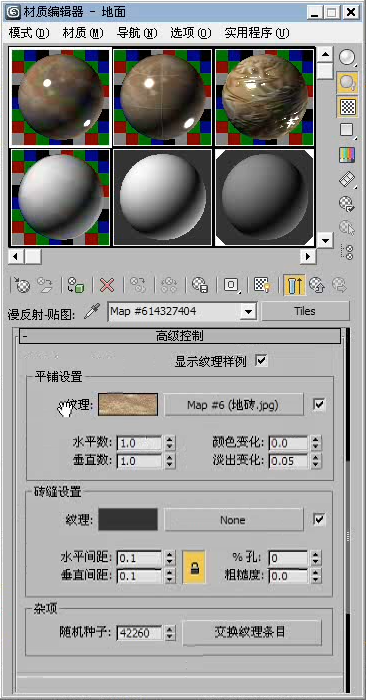Image resolution: width=366 pixels, height=700 pixels.
Task: Click 淡出变化 value field showing 0.05
Action: click(289, 461)
